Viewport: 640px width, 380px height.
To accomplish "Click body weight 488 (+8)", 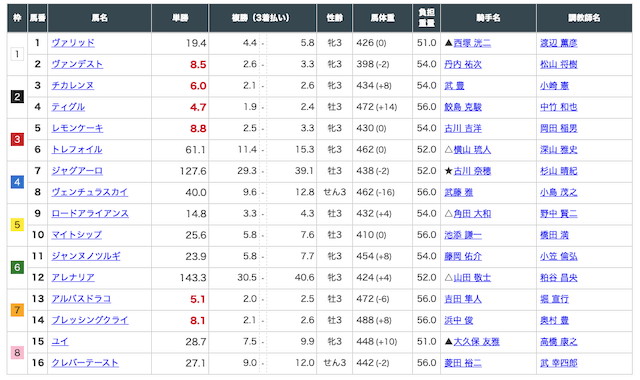I will (374, 320).
